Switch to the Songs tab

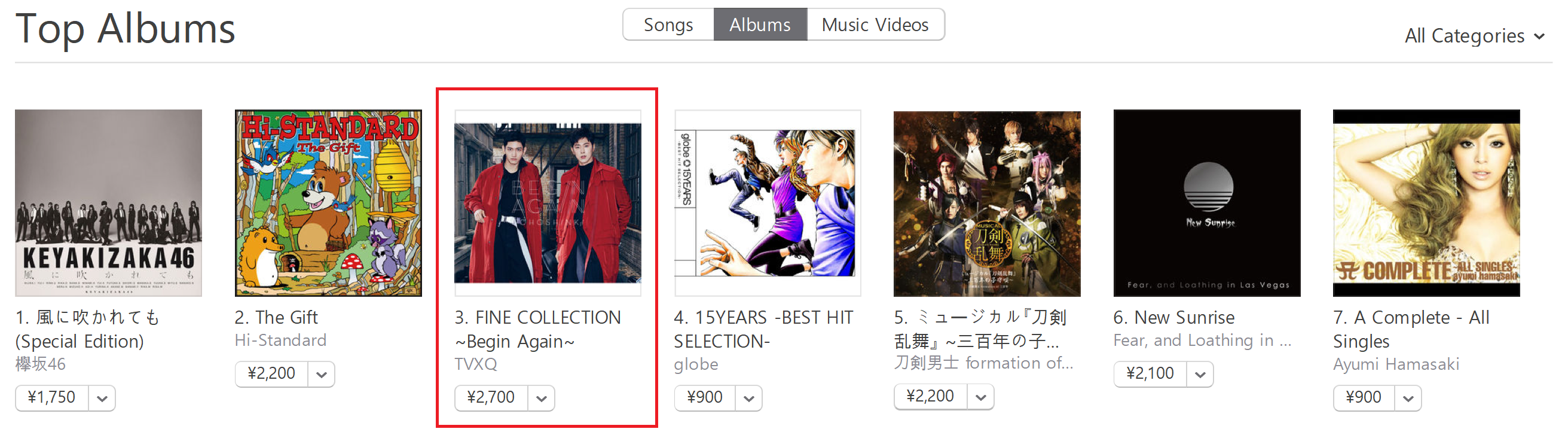click(x=668, y=25)
